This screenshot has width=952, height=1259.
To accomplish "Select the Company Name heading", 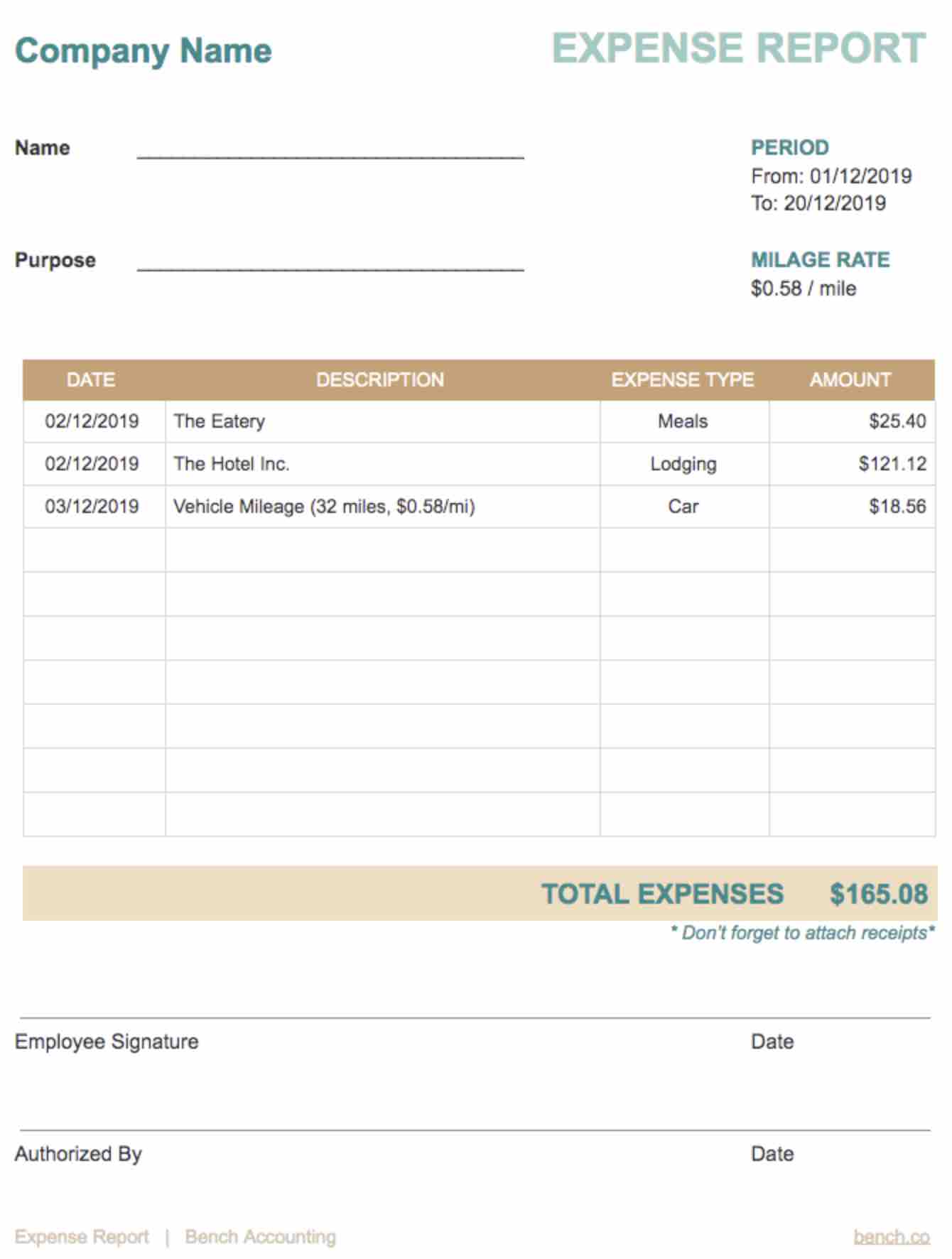I will (144, 50).
